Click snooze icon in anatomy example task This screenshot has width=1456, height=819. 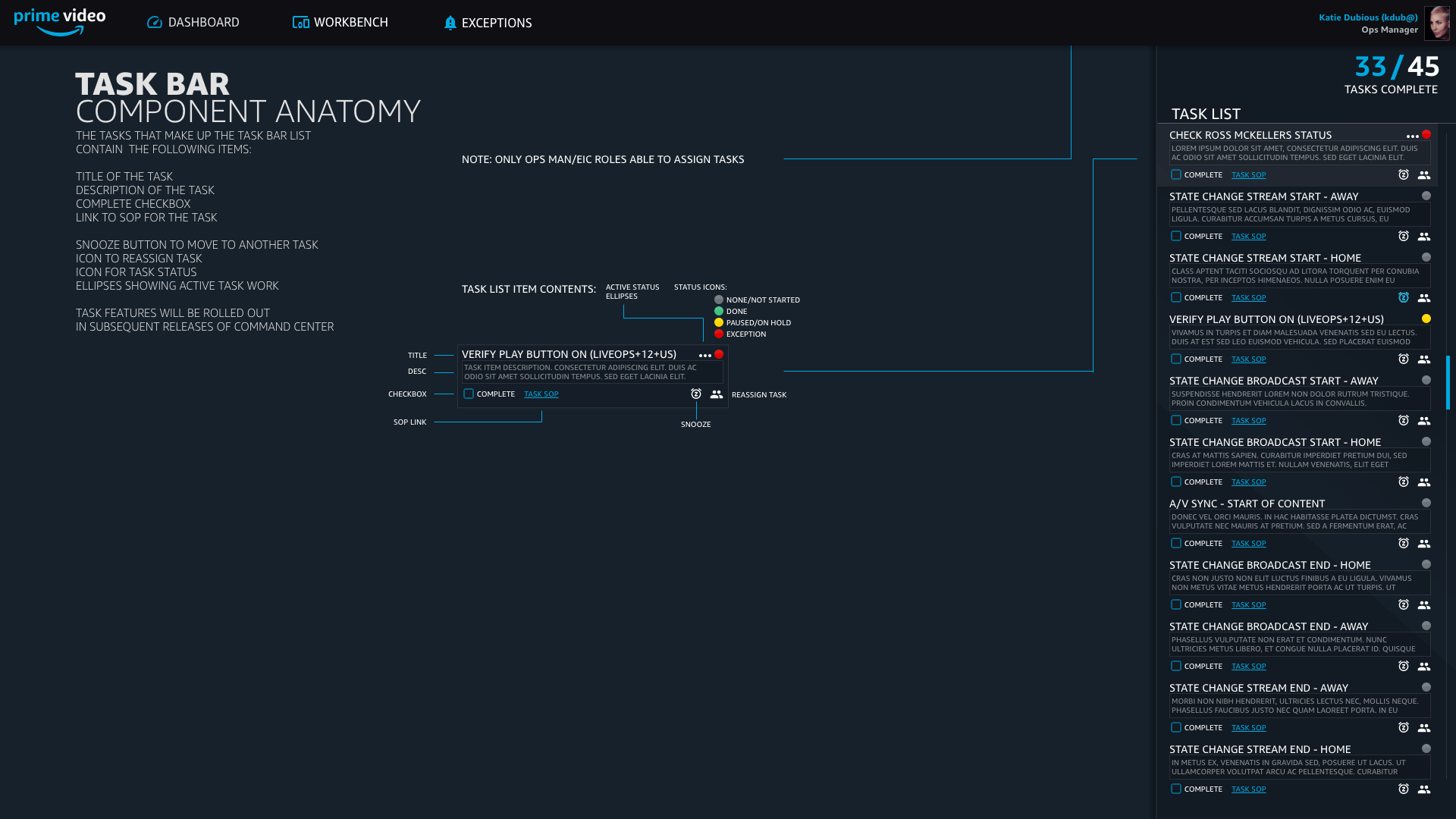pos(696,394)
